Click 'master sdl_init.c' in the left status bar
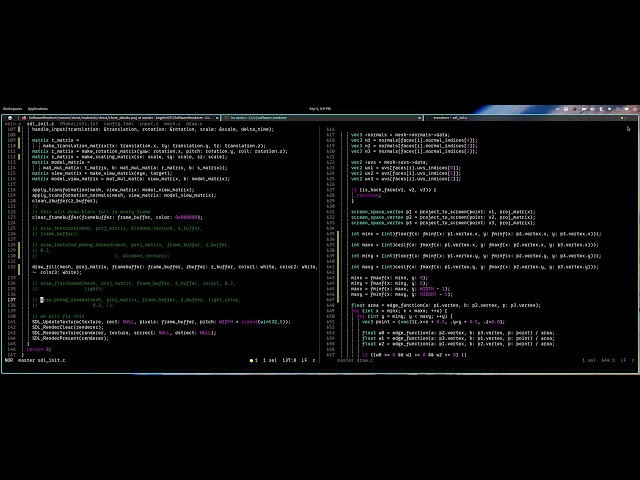This screenshot has height=480, width=640. [42, 360]
